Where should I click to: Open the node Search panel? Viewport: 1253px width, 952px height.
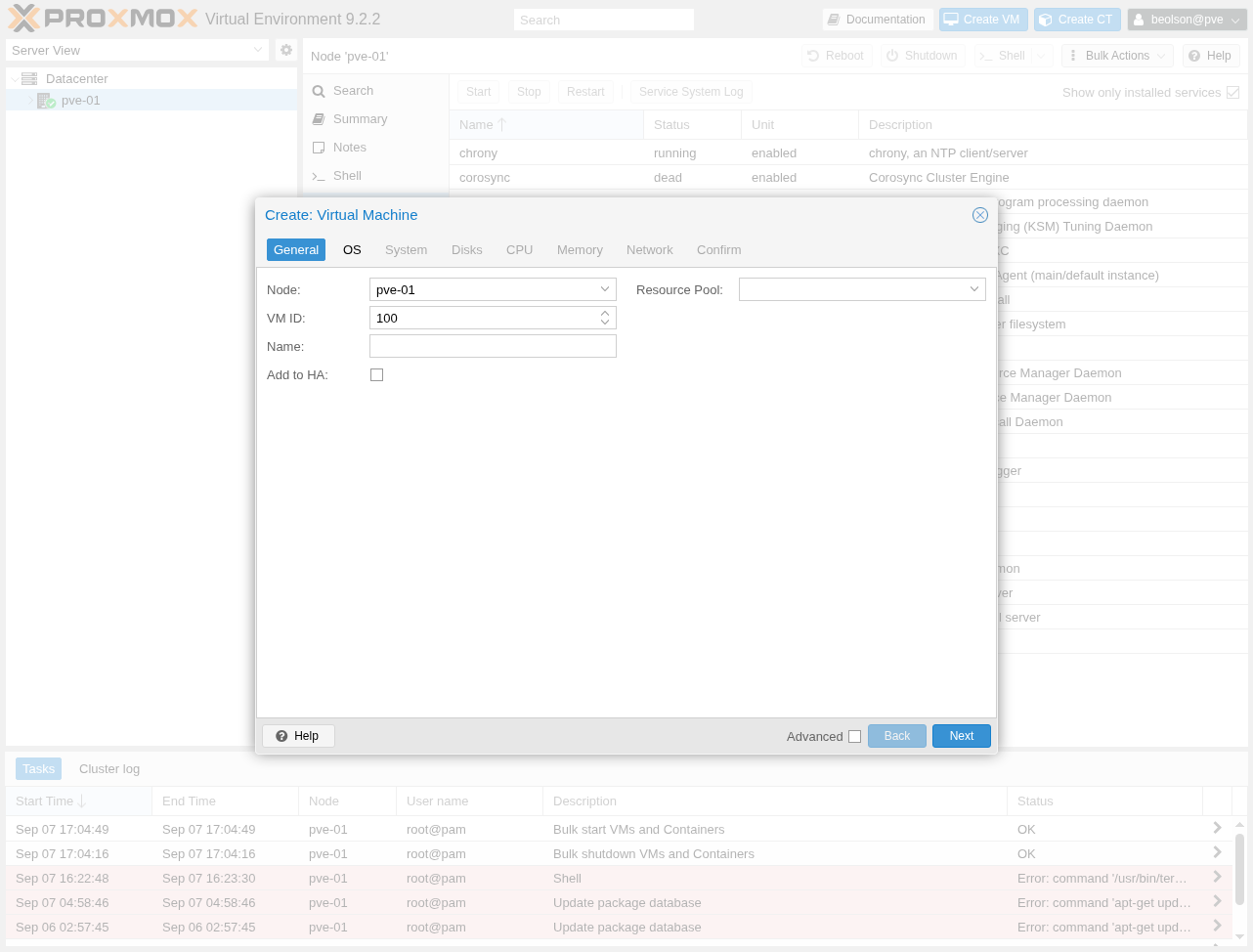(x=353, y=91)
